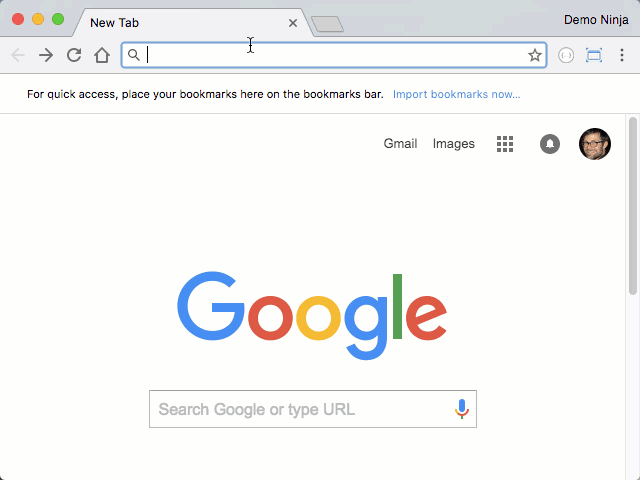Open the Images link
Viewport: 640px width, 480px height.
(x=453, y=144)
